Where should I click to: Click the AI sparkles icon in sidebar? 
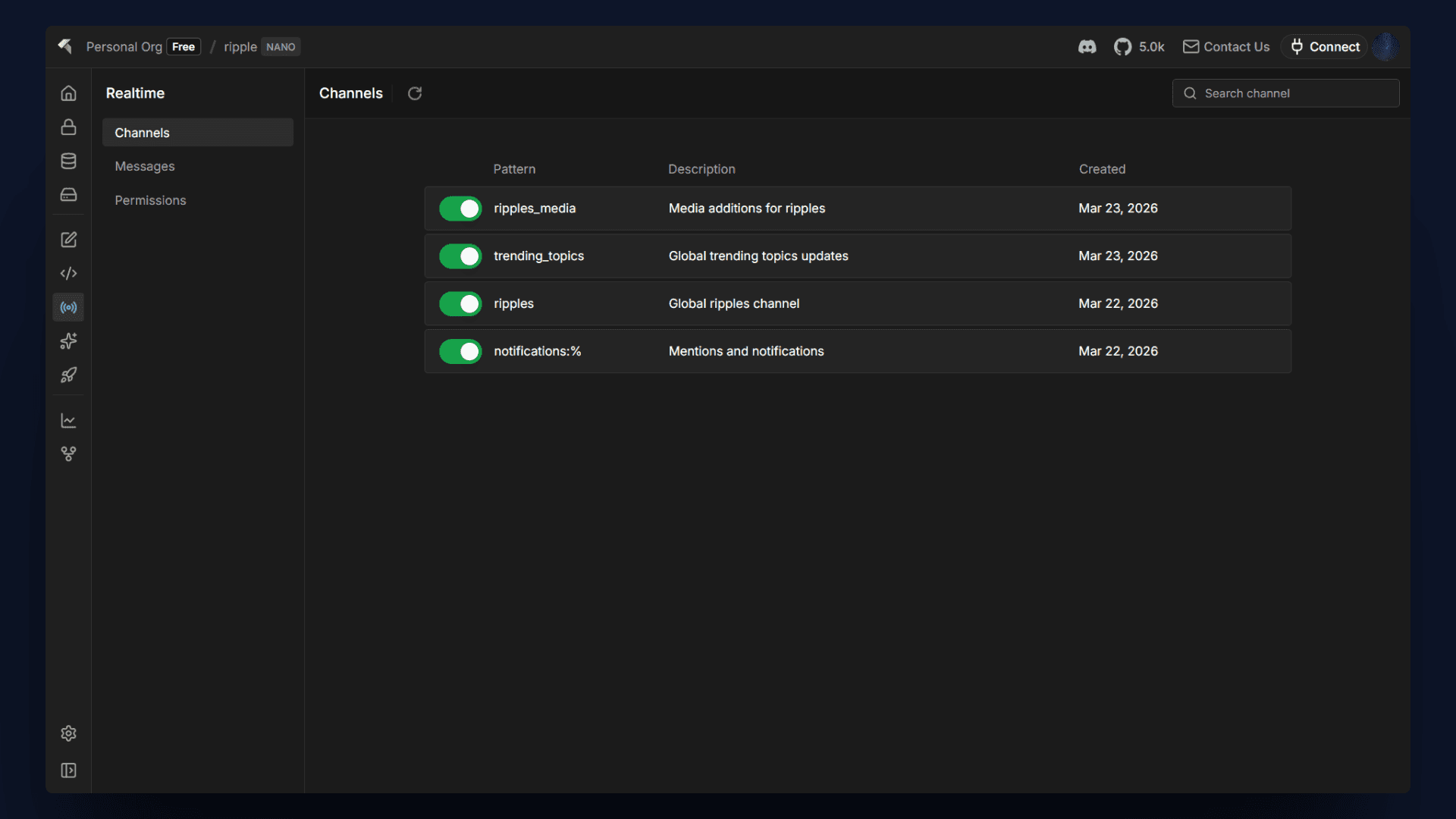click(68, 341)
